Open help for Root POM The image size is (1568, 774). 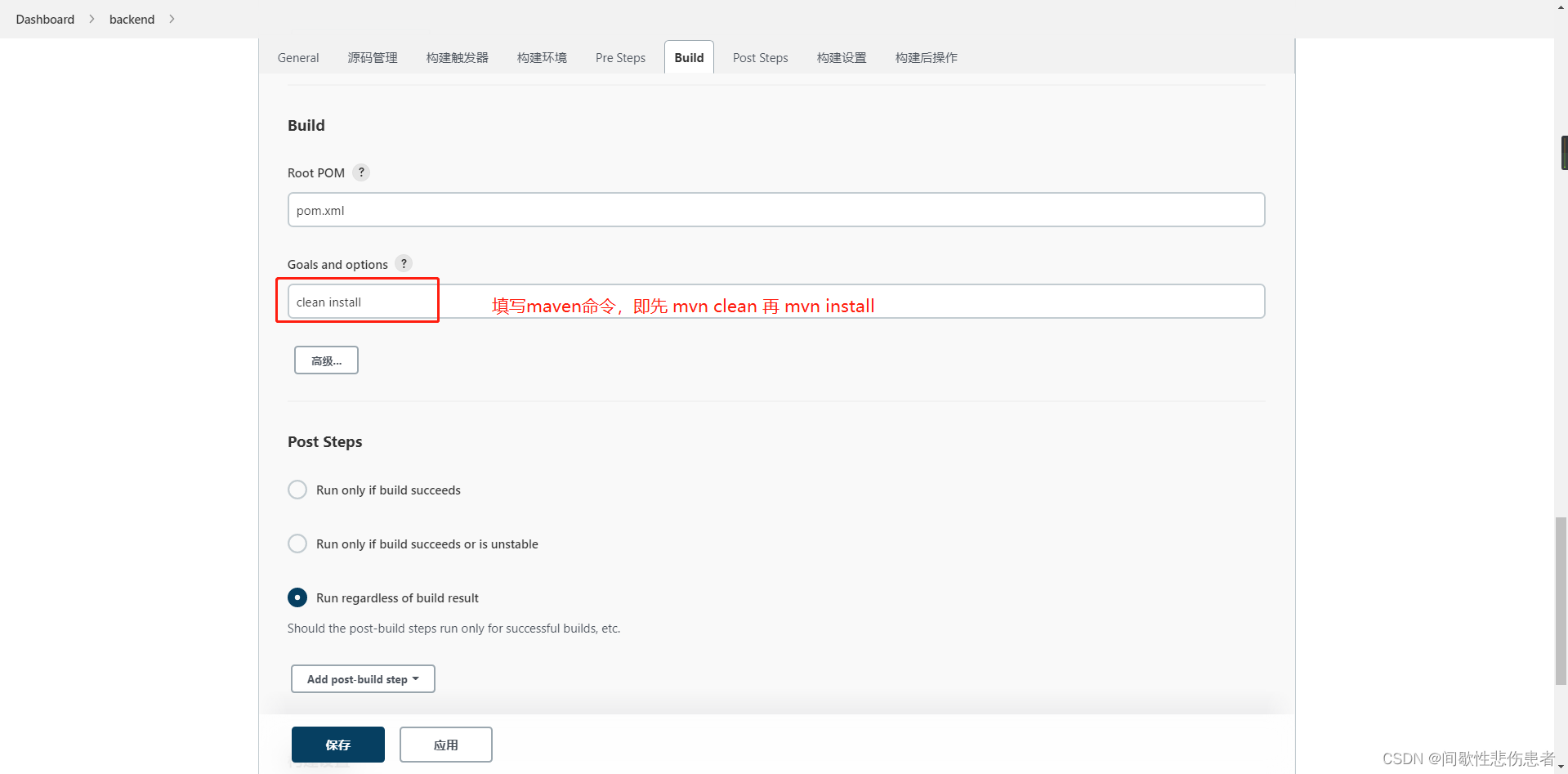click(361, 172)
